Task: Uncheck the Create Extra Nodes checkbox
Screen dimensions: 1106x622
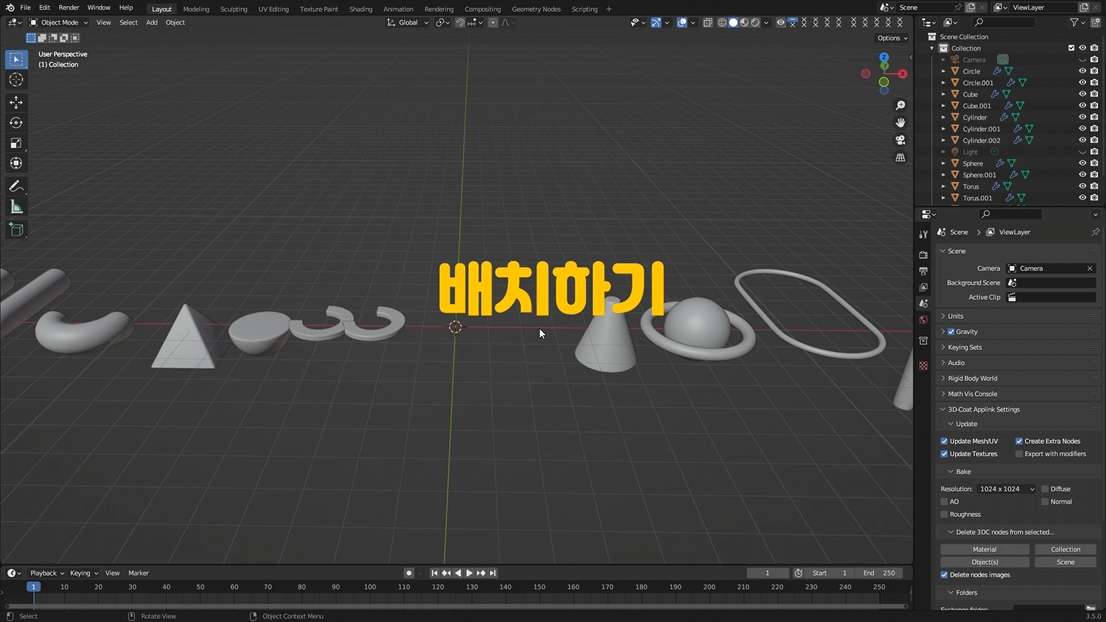Action: pos(1019,441)
